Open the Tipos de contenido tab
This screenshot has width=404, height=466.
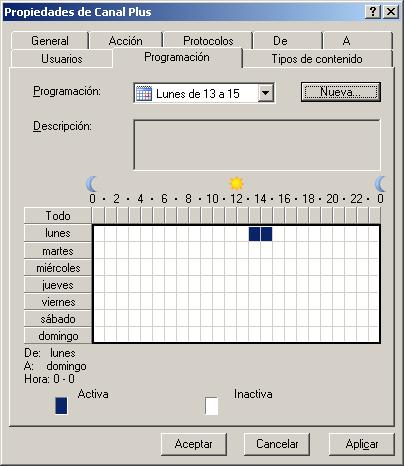(x=317, y=59)
